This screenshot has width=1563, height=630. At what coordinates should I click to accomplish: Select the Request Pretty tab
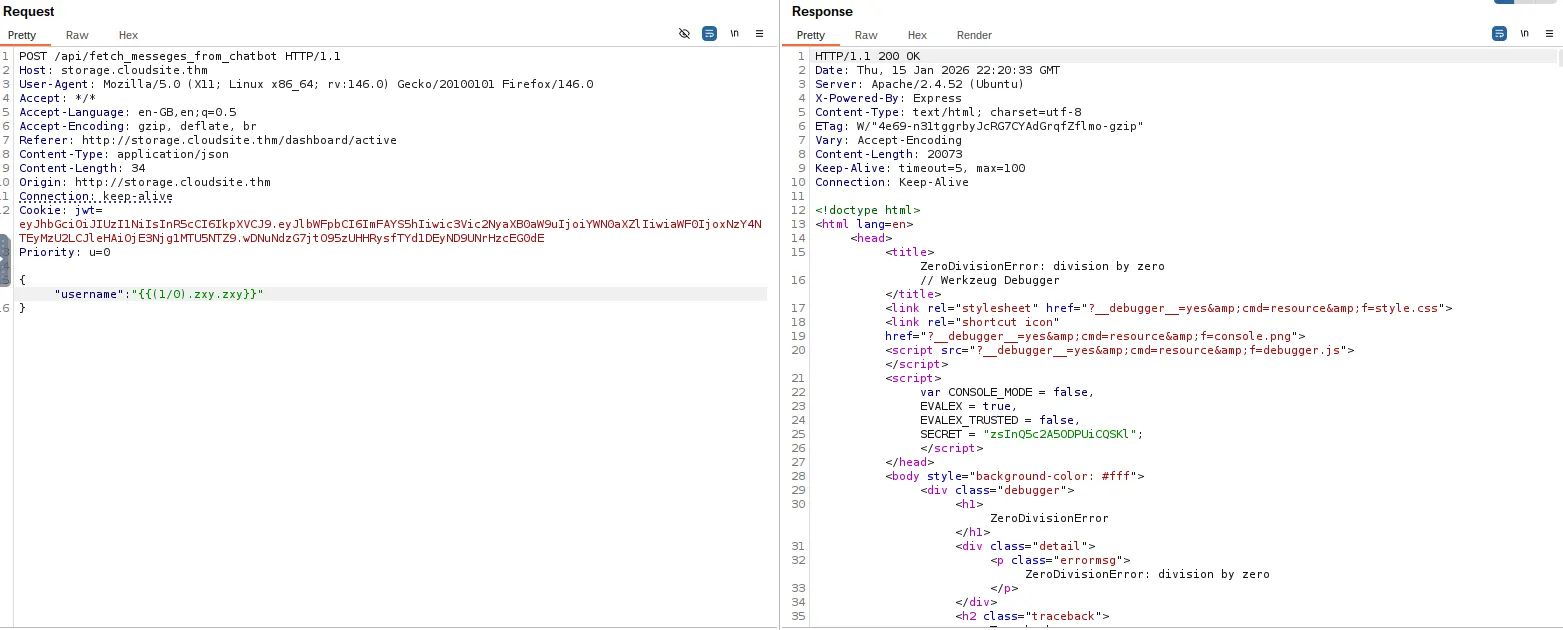coord(22,35)
